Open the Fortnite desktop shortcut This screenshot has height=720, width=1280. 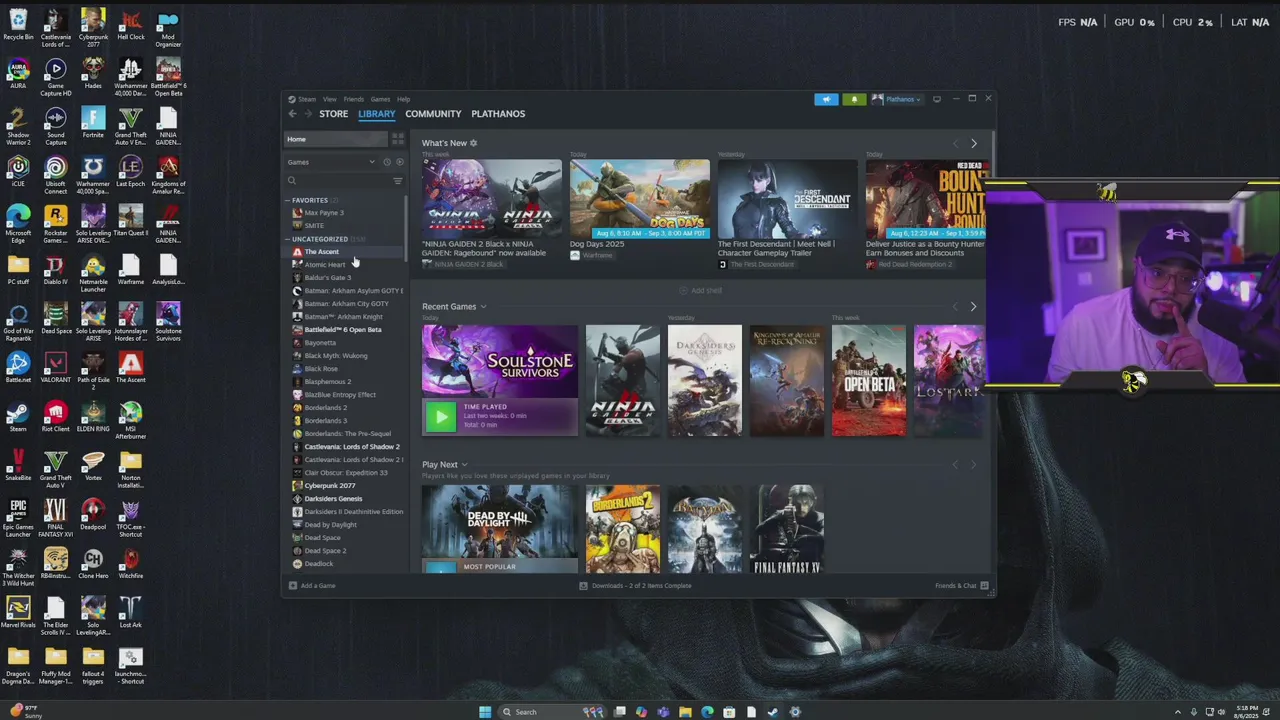click(93, 124)
